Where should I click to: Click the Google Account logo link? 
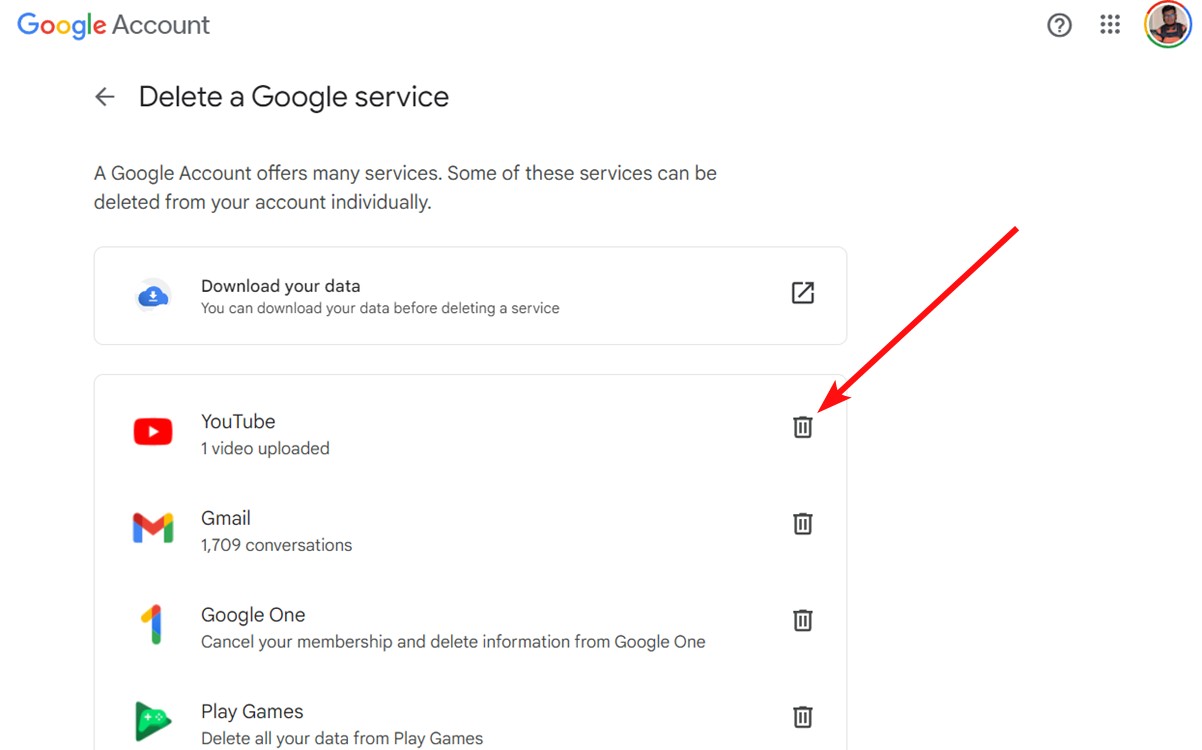point(113,26)
